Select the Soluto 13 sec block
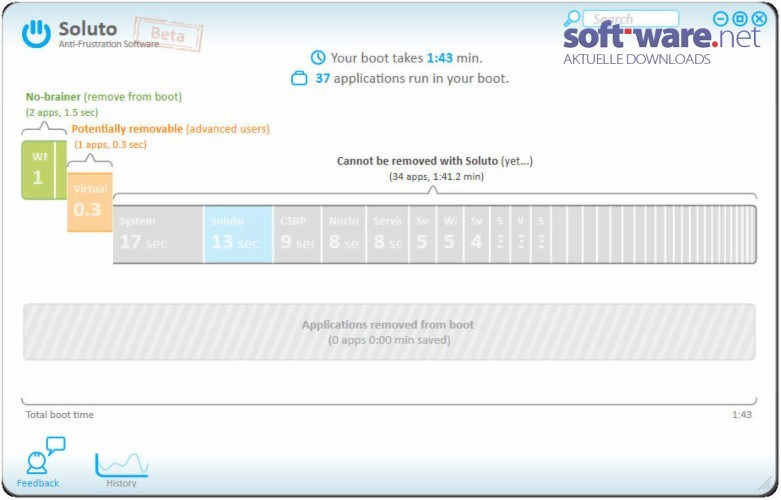781x500 pixels. (238, 234)
